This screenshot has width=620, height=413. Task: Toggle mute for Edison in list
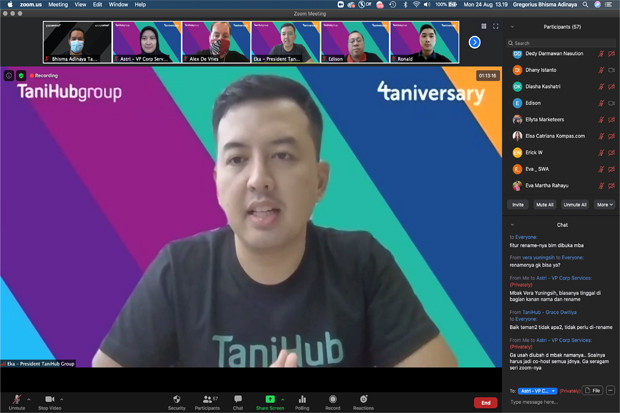601,103
